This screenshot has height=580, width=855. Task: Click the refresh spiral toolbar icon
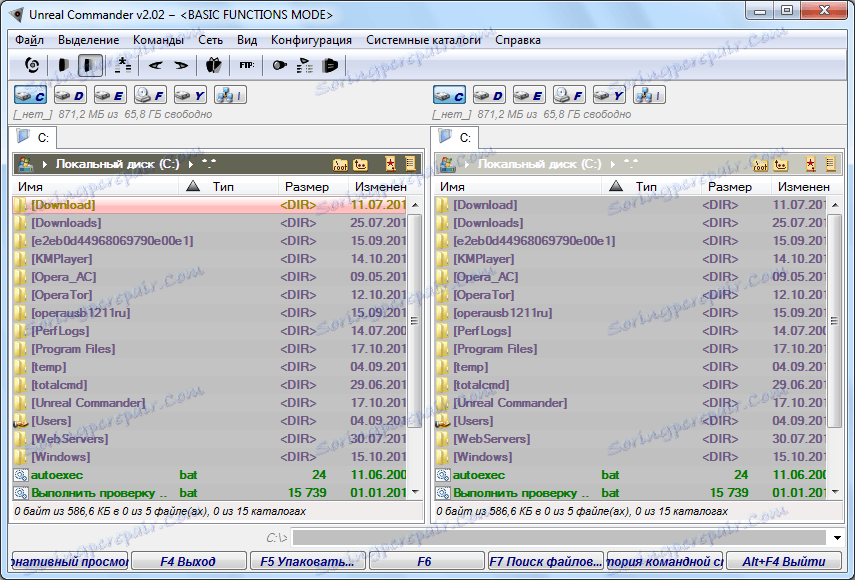click(32, 65)
